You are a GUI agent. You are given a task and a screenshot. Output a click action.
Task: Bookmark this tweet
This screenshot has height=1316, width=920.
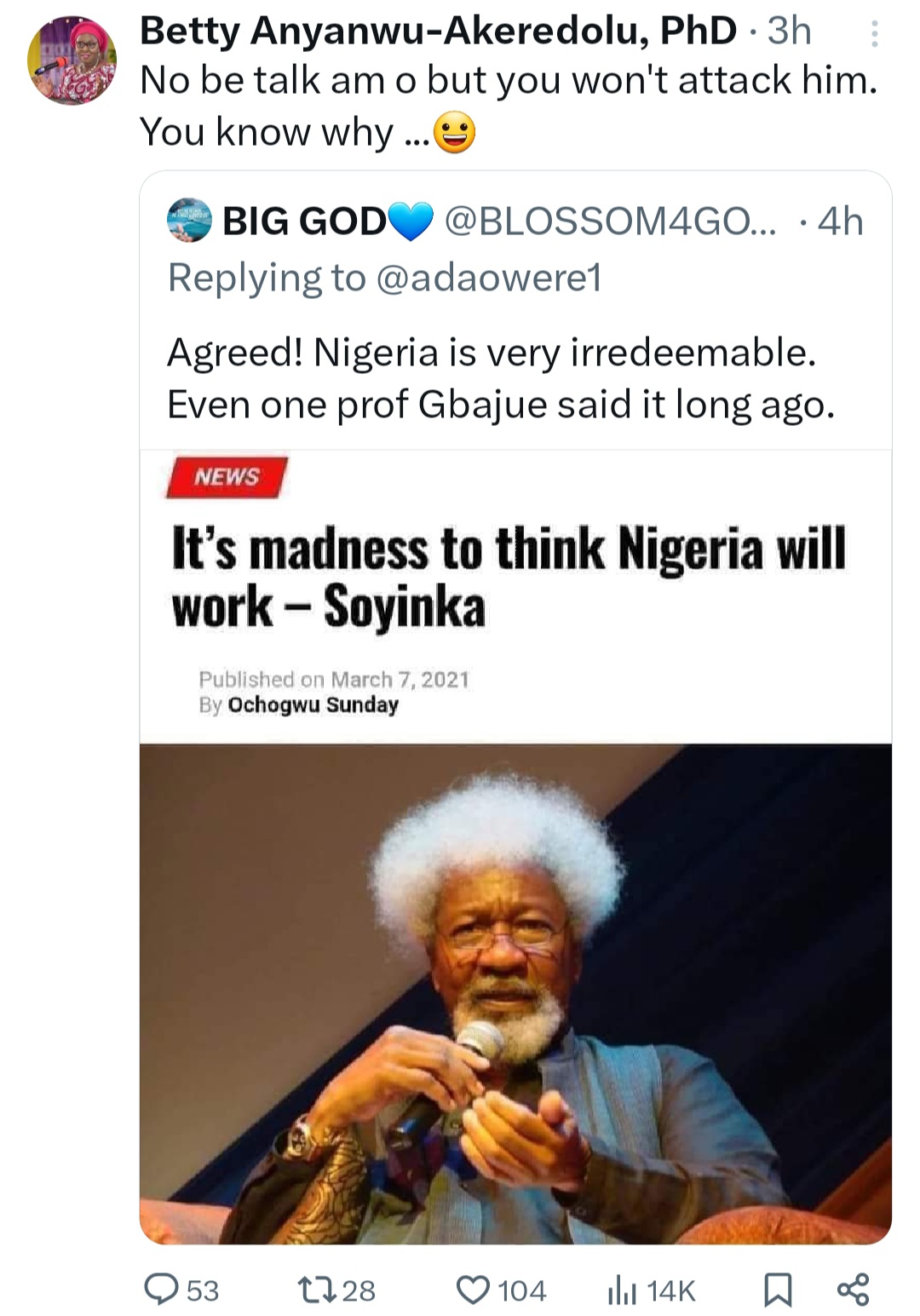(x=777, y=1290)
